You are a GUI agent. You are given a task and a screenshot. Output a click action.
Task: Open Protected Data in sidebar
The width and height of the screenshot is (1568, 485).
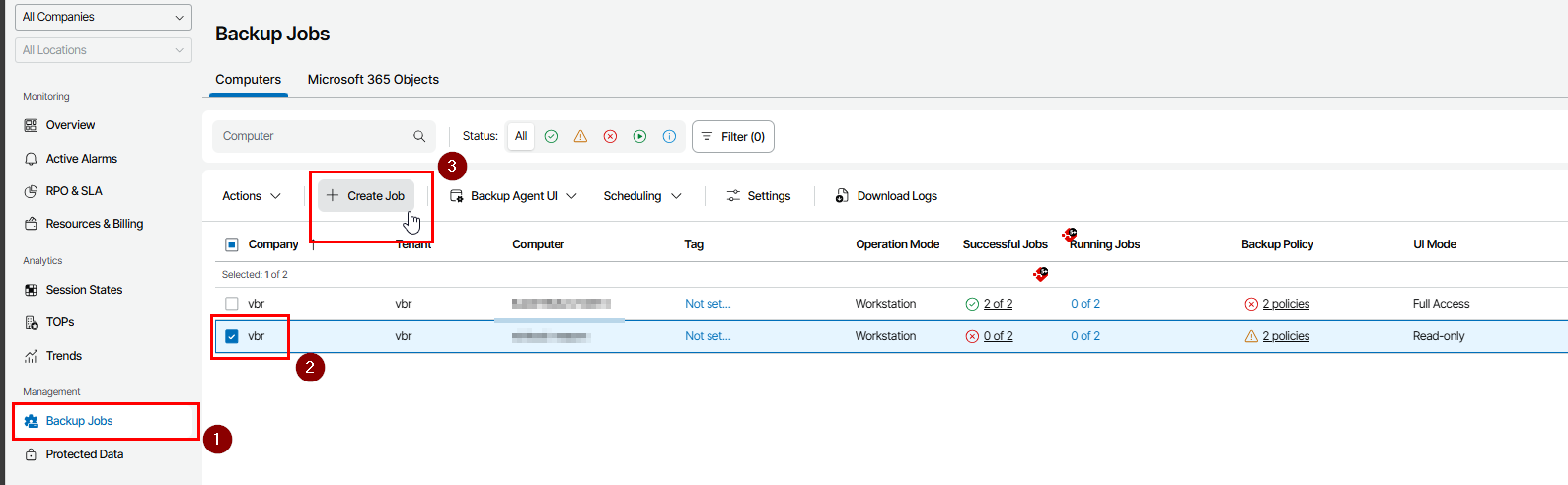point(84,454)
